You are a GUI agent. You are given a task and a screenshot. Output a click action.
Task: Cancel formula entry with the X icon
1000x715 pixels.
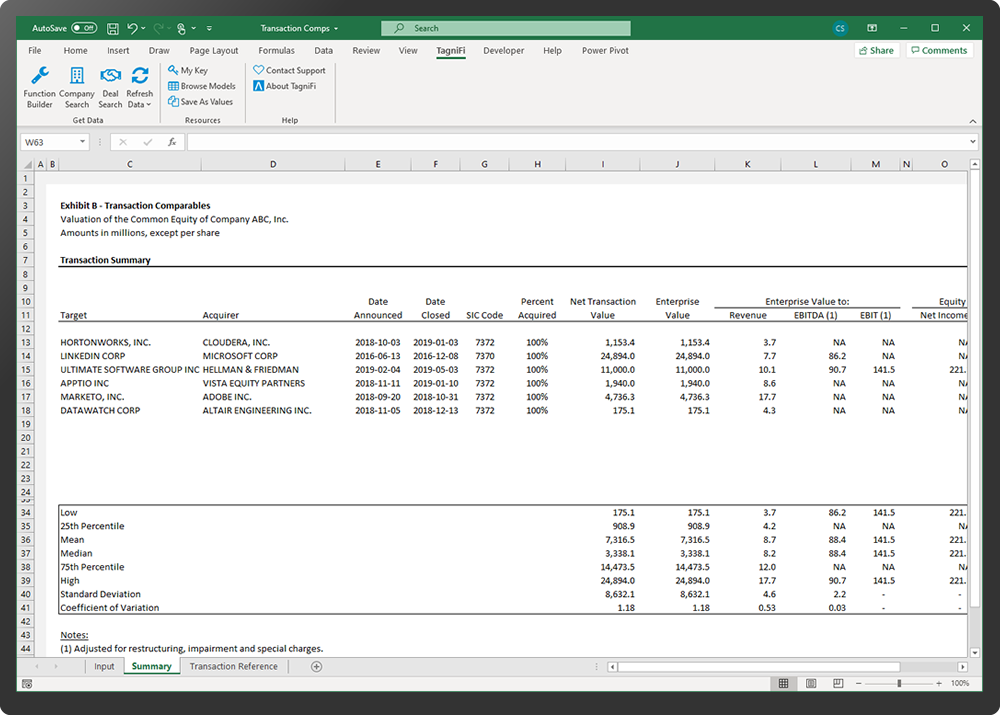(123, 142)
